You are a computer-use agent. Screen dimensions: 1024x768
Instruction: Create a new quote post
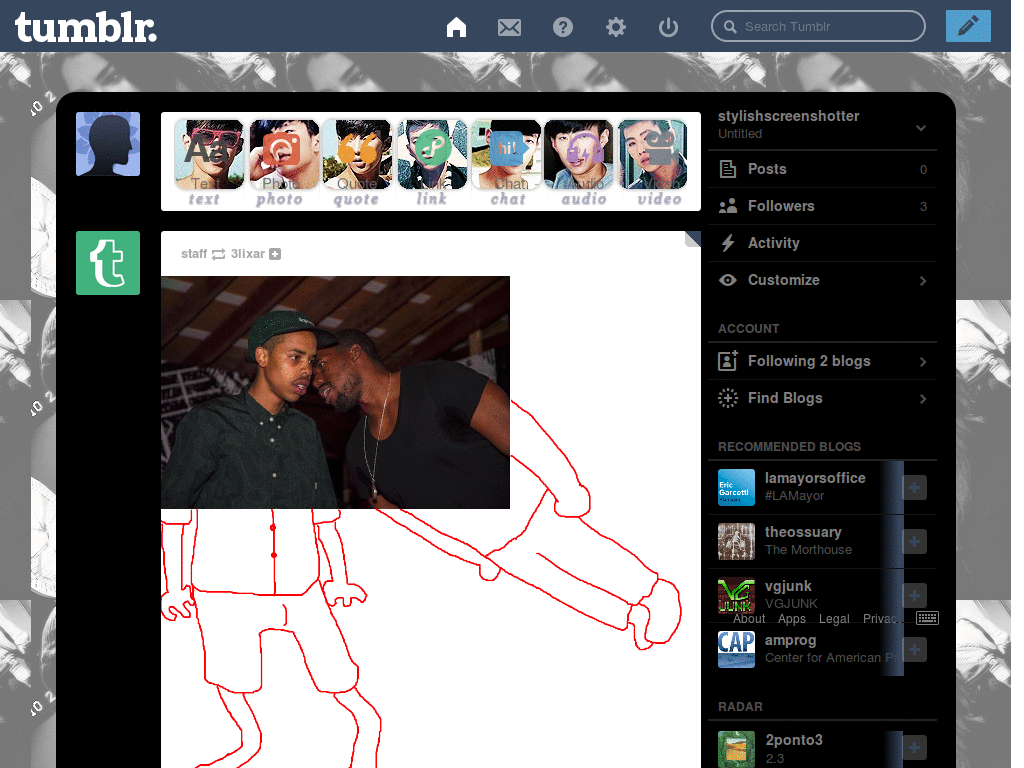click(x=357, y=162)
